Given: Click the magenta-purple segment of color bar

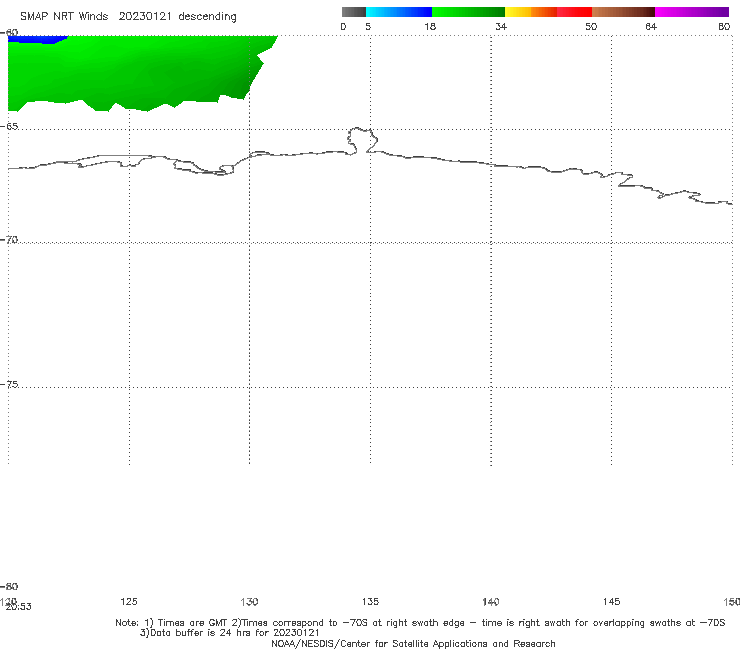Looking at the screenshot, I should [692, 12].
